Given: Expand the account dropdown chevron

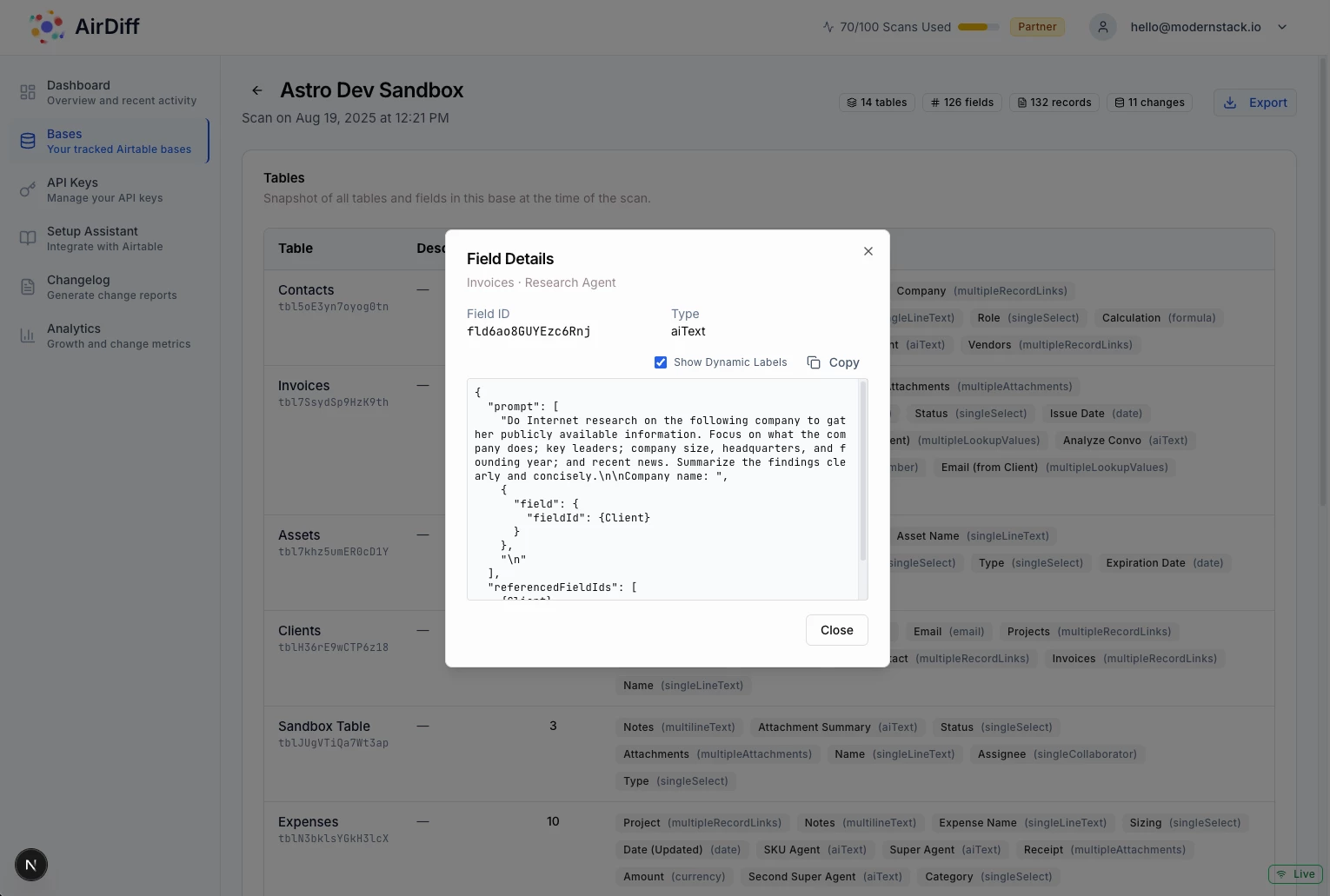Looking at the screenshot, I should coord(1282,27).
